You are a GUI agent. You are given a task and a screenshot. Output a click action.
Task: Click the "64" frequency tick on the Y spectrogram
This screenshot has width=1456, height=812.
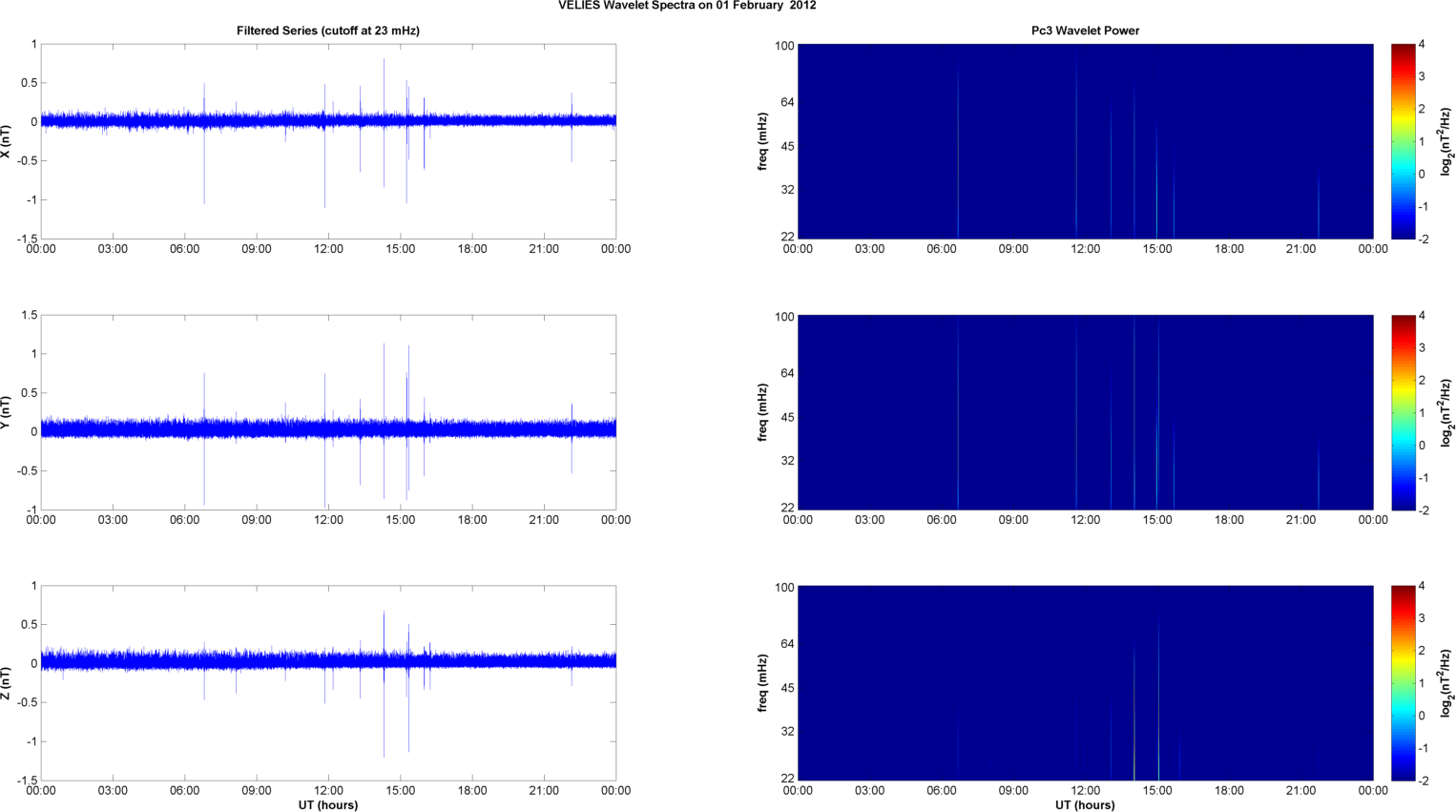pyautogui.click(x=788, y=373)
